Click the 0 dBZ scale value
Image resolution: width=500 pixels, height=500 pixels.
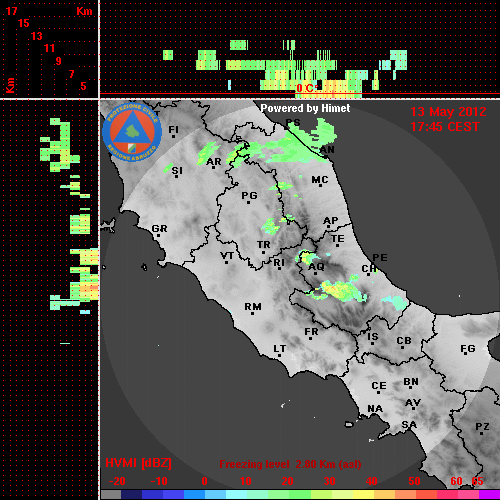[x=204, y=481]
